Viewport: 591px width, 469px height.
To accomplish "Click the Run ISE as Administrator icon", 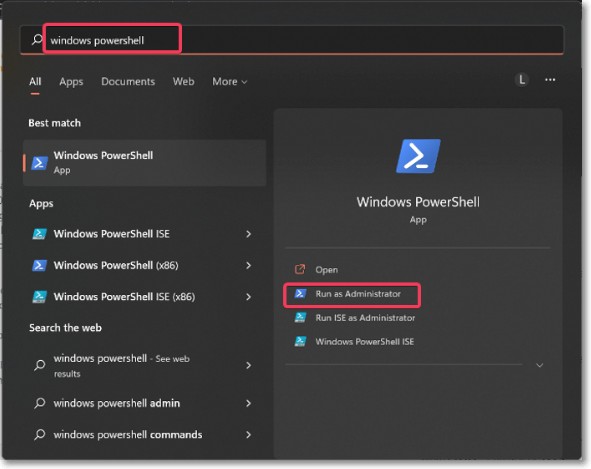I will click(300, 317).
